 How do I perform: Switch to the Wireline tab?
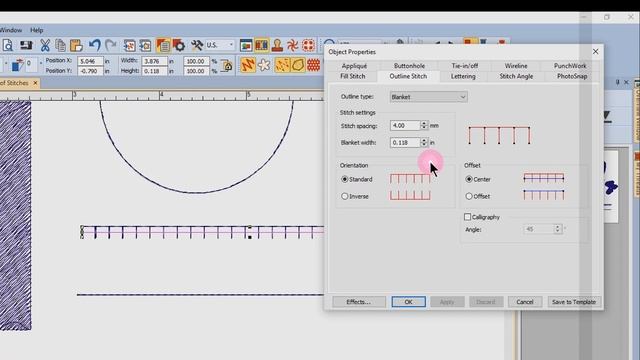516,66
